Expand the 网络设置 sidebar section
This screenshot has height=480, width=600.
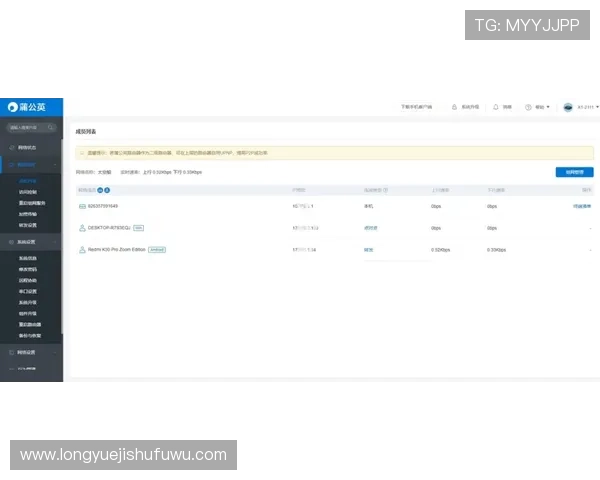coord(57,352)
